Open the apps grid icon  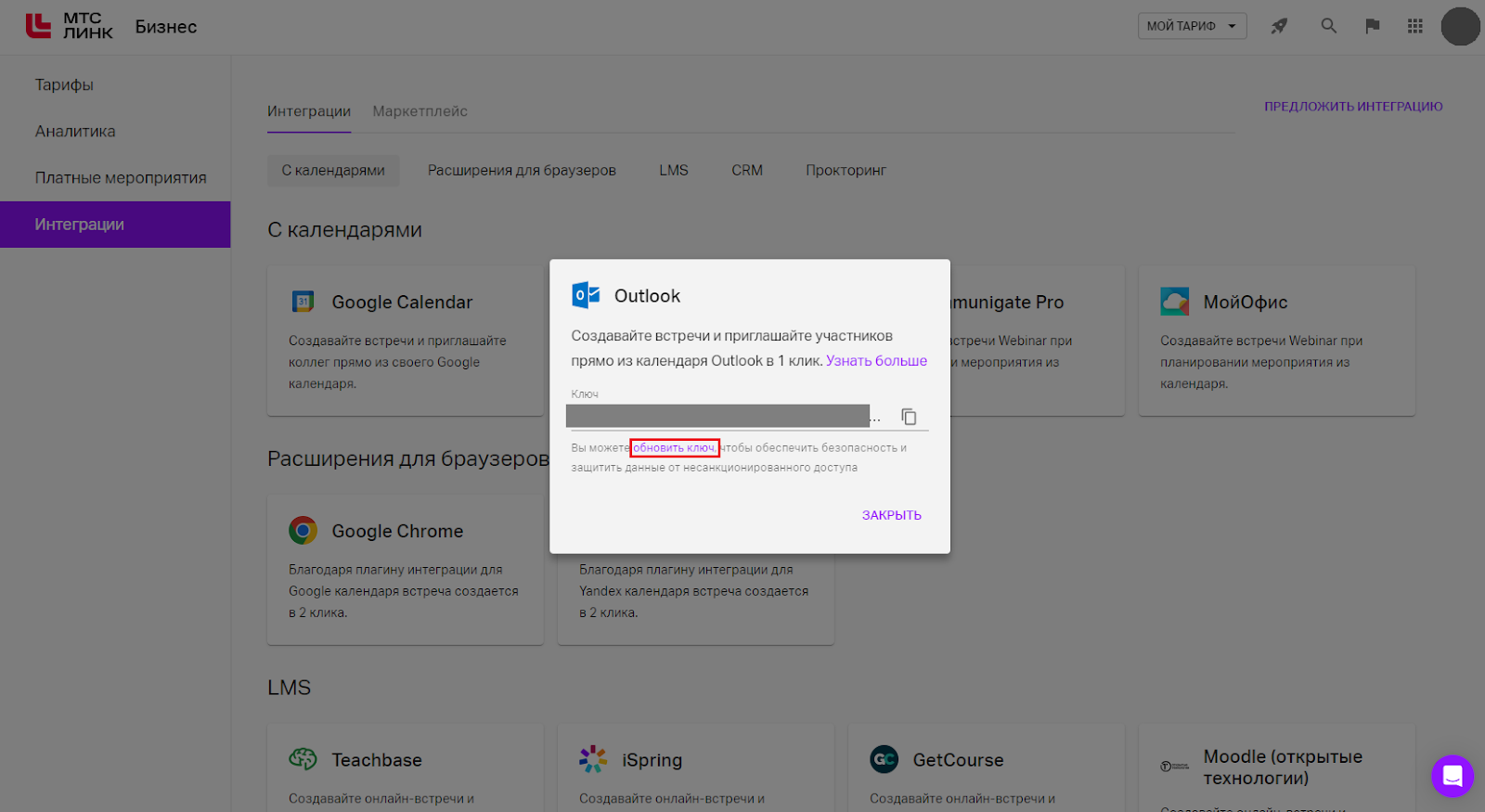pos(1415,26)
